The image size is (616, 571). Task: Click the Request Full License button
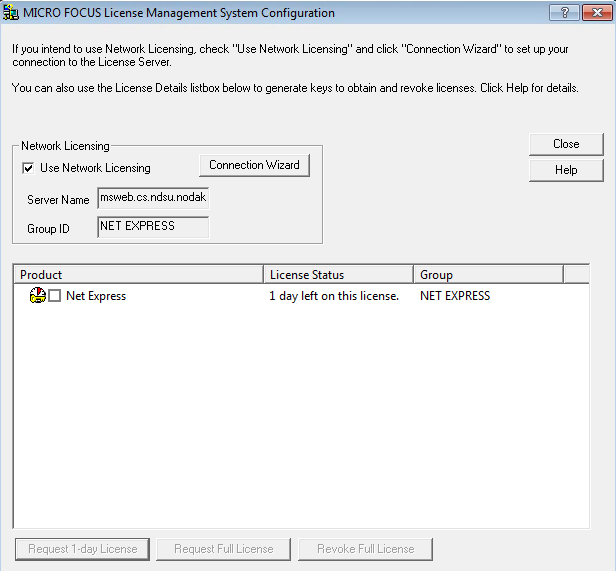pos(223,549)
